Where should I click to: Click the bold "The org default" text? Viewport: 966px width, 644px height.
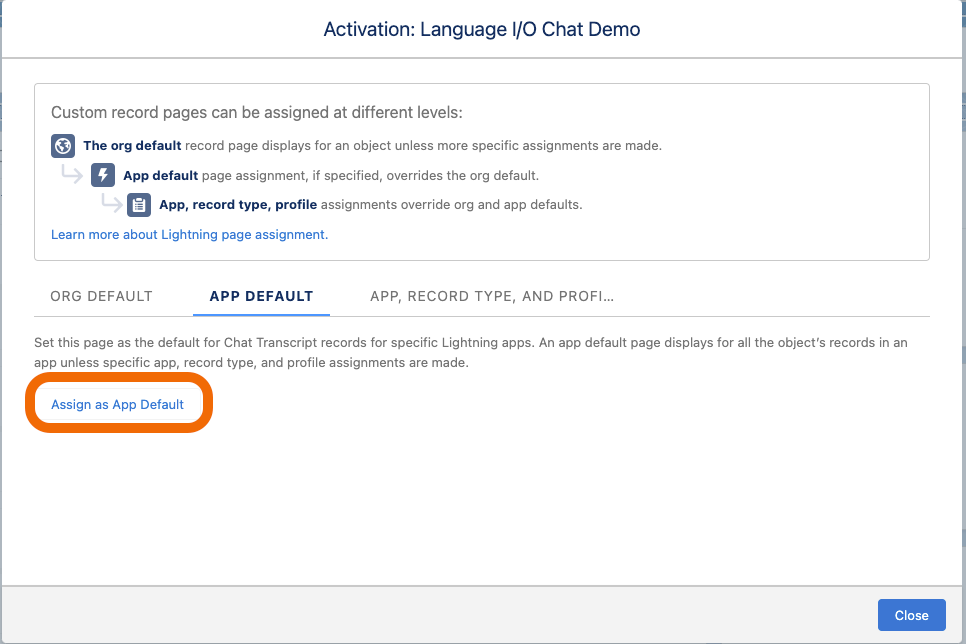132,145
